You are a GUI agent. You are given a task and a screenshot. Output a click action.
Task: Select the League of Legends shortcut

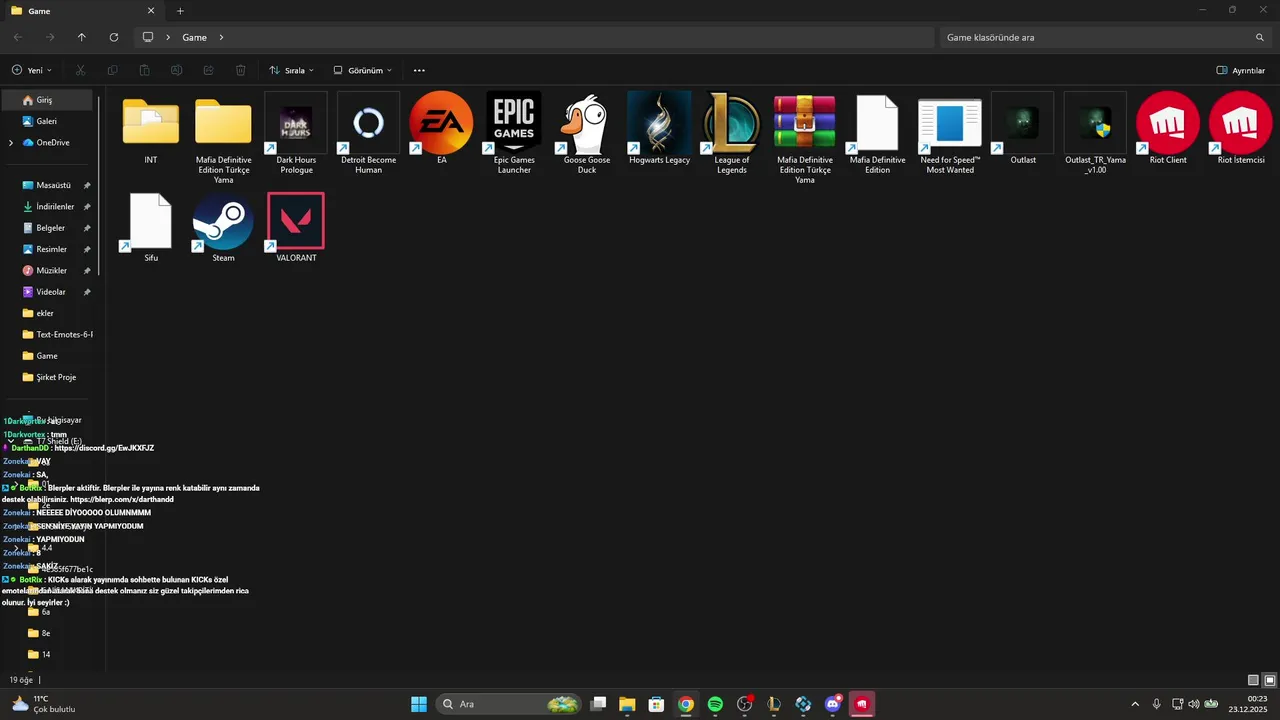[732, 132]
